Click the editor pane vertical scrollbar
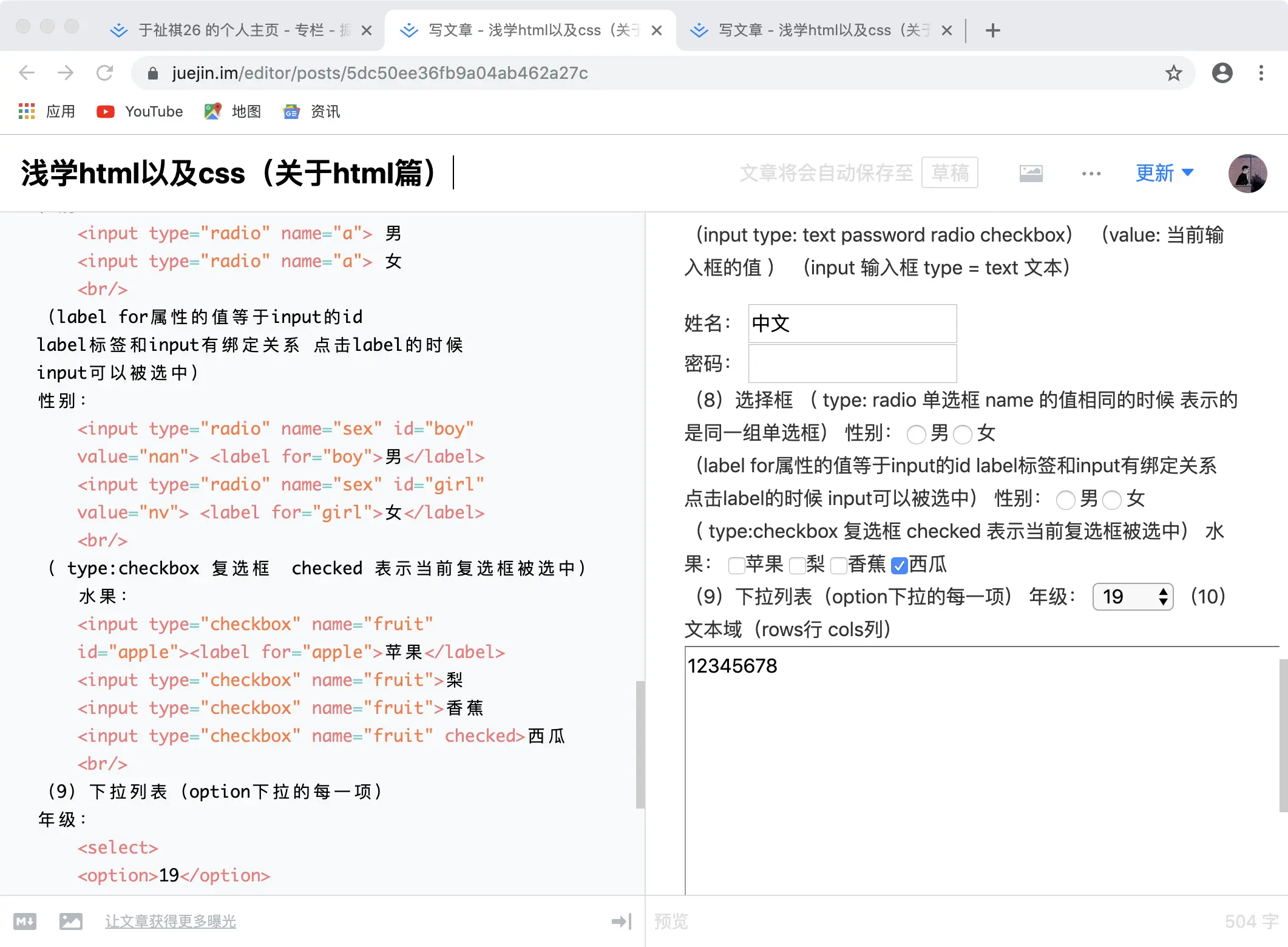The width and height of the screenshot is (1288, 947). (x=640, y=744)
